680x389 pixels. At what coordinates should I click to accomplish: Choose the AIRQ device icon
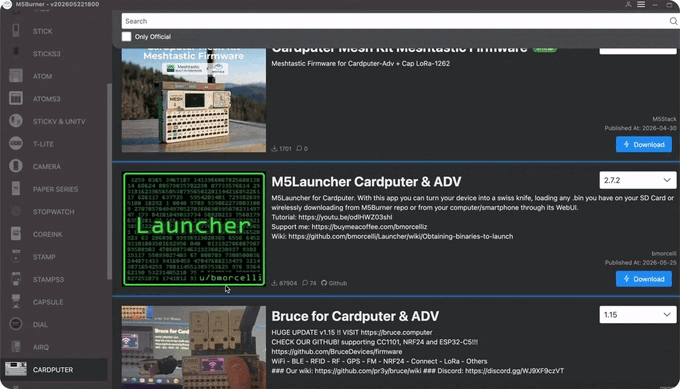click(x=16, y=347)
